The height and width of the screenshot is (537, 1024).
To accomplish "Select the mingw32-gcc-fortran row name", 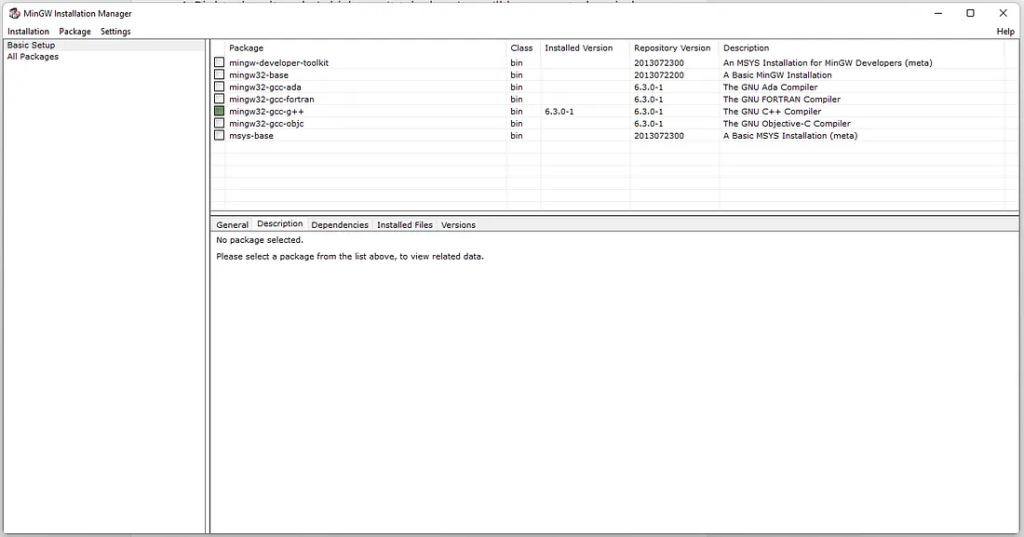I will (x=272, y=99).
